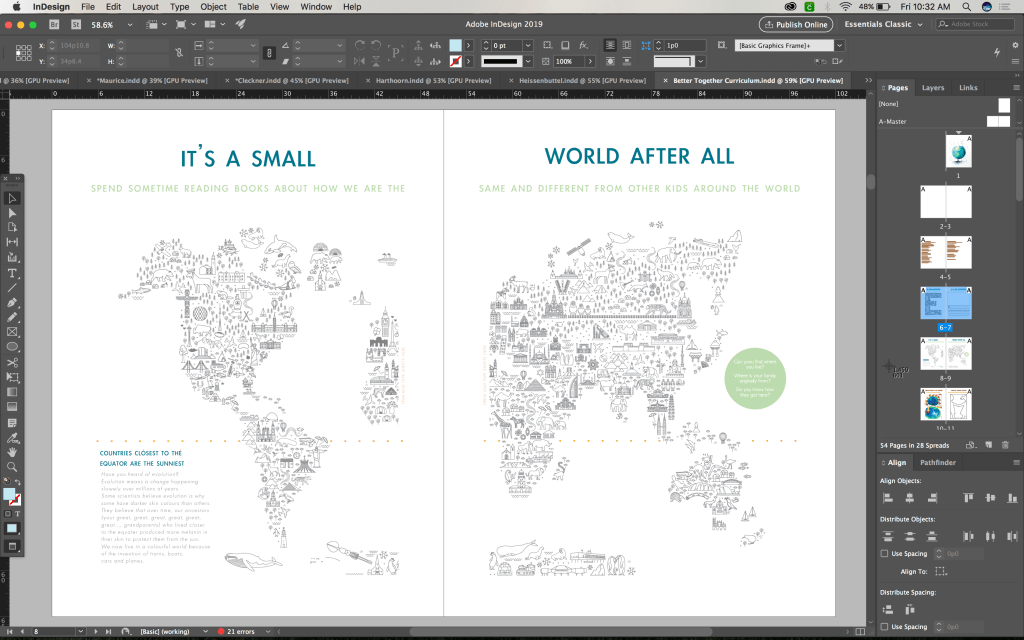
Task: Switch to the Layers panel tab
Action: click(x=932, y=88)
